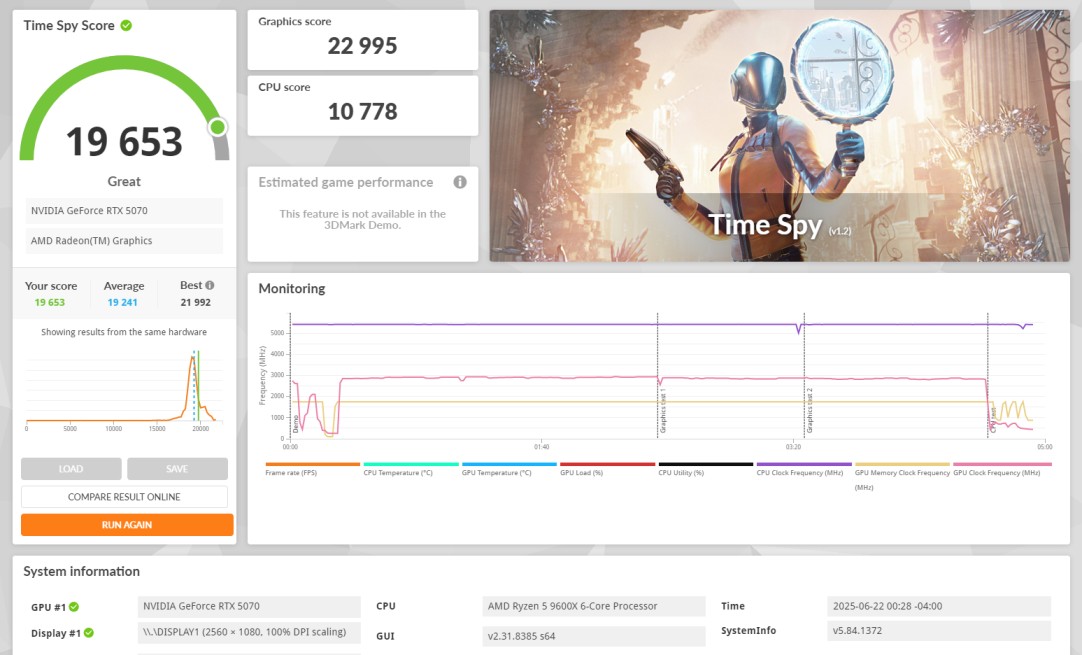Open Compare Result Online
Viewport: 1082px width, 655px height.
(124, 497)
